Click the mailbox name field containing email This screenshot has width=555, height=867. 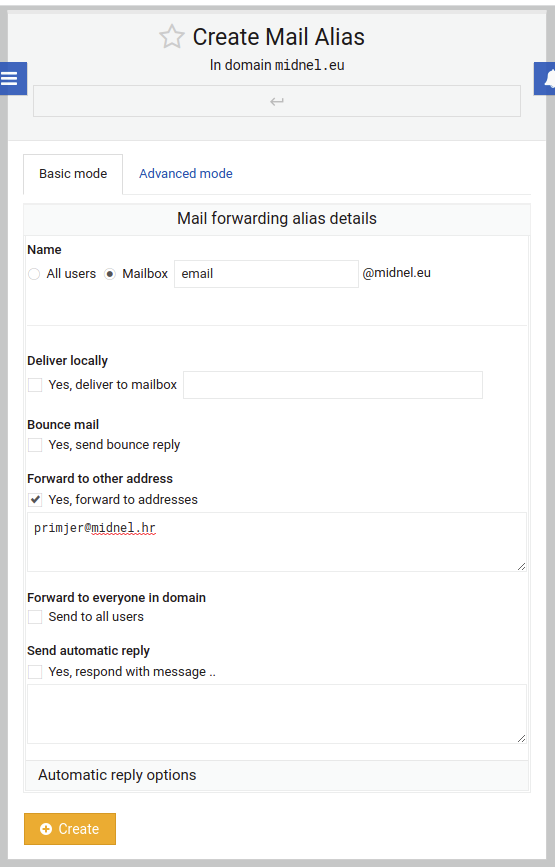(266, 274)
